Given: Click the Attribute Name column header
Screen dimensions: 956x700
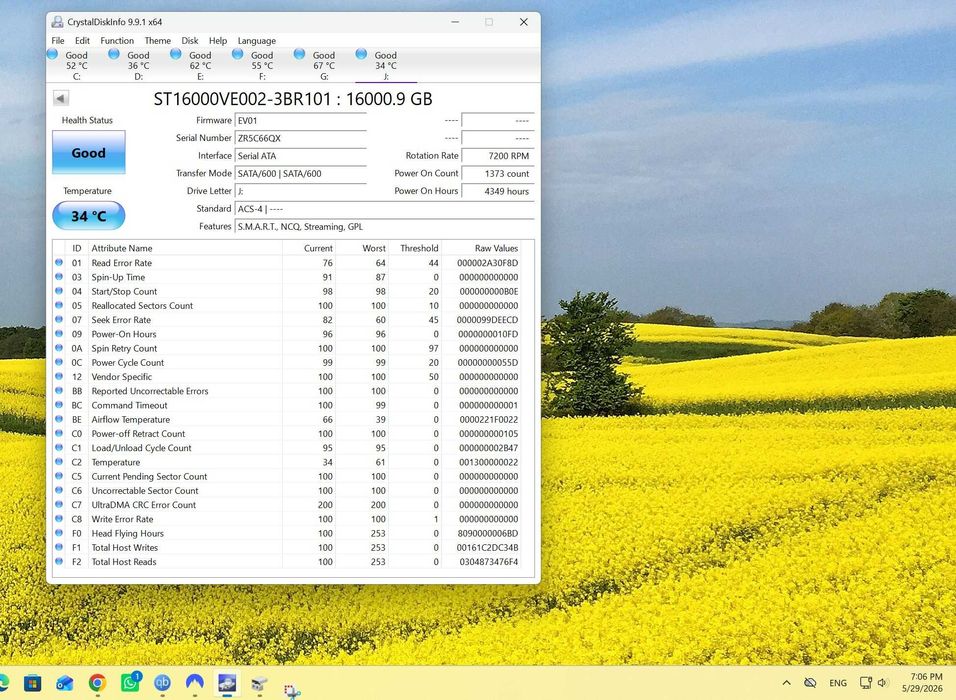Looking at the screenshot, I should pyautogui.click(x=185, y=248).
